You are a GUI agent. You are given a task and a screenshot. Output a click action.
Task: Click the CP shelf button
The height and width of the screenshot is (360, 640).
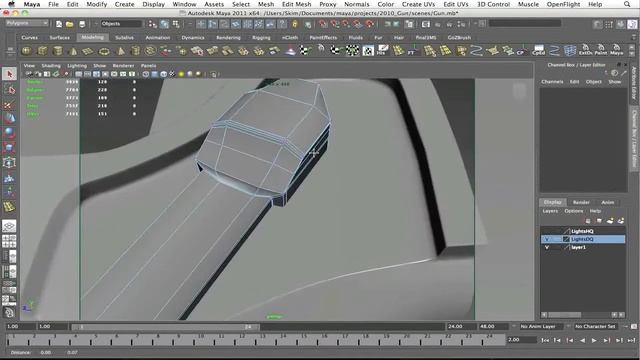pyautogui.click(x=521, y=51)
